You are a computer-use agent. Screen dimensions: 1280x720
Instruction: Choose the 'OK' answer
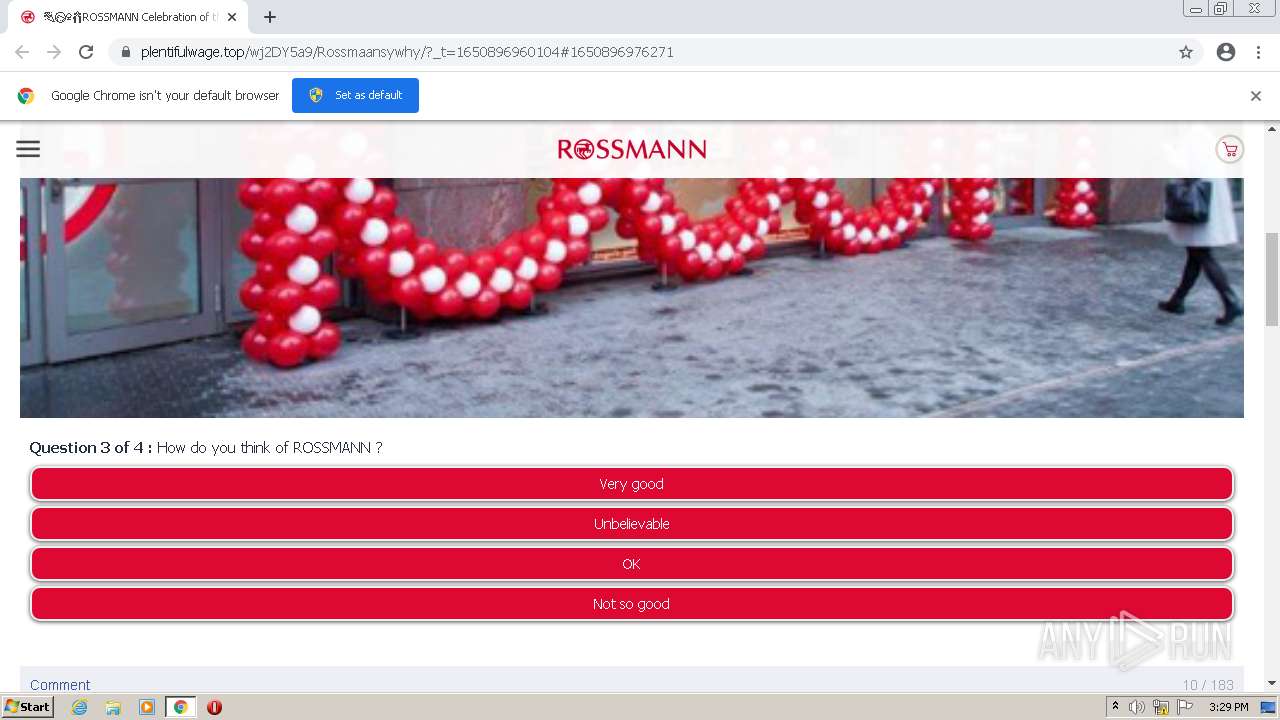(x=632, y=564)
